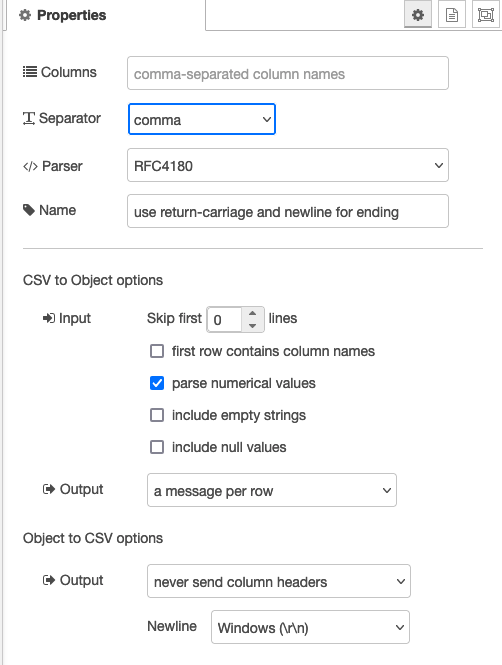Open the node description document icon tab
502x665 pixels.
click(452, 15)
